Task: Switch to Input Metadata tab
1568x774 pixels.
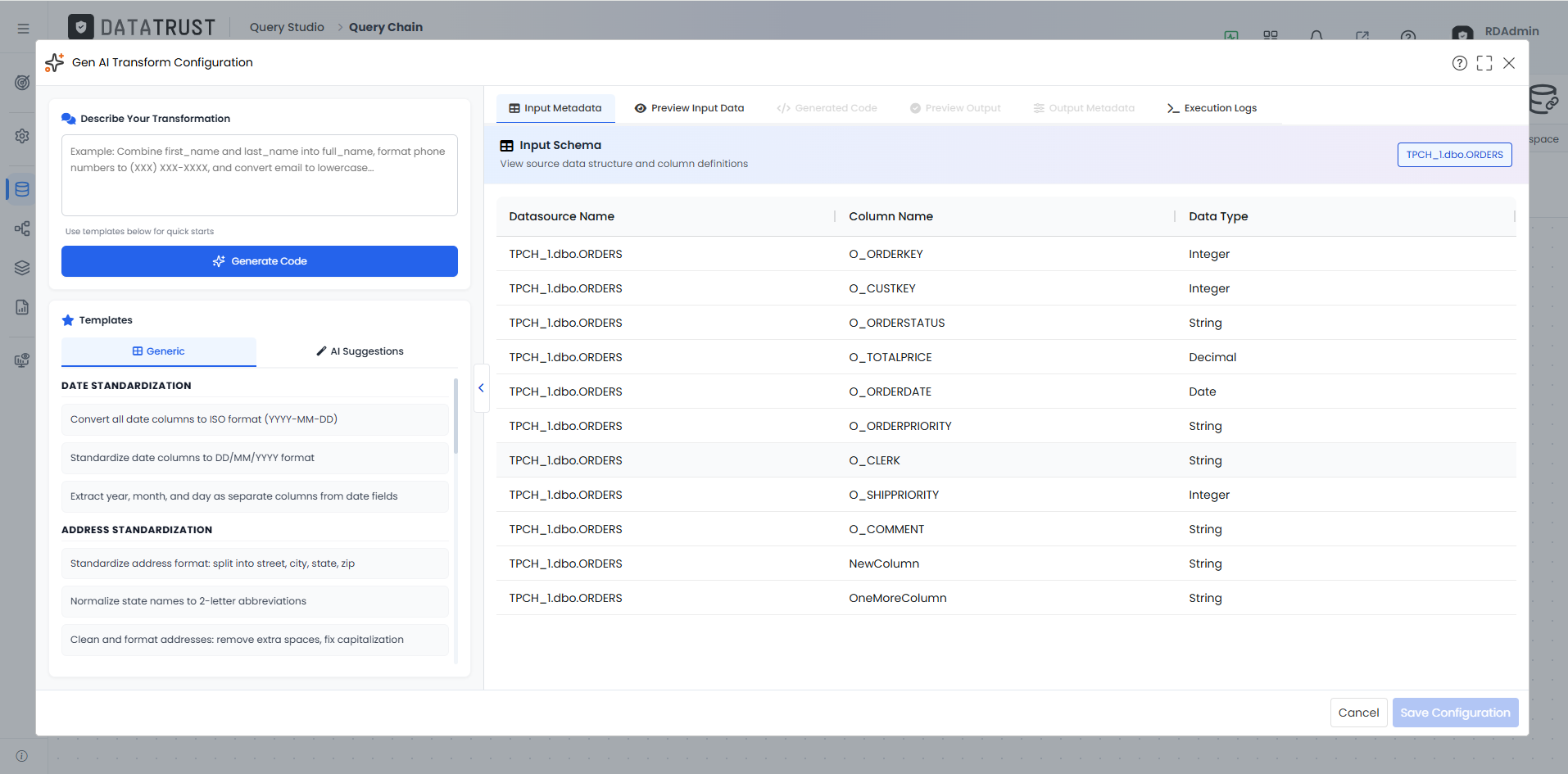Action: pyautogui.click(x=555, y=108)
